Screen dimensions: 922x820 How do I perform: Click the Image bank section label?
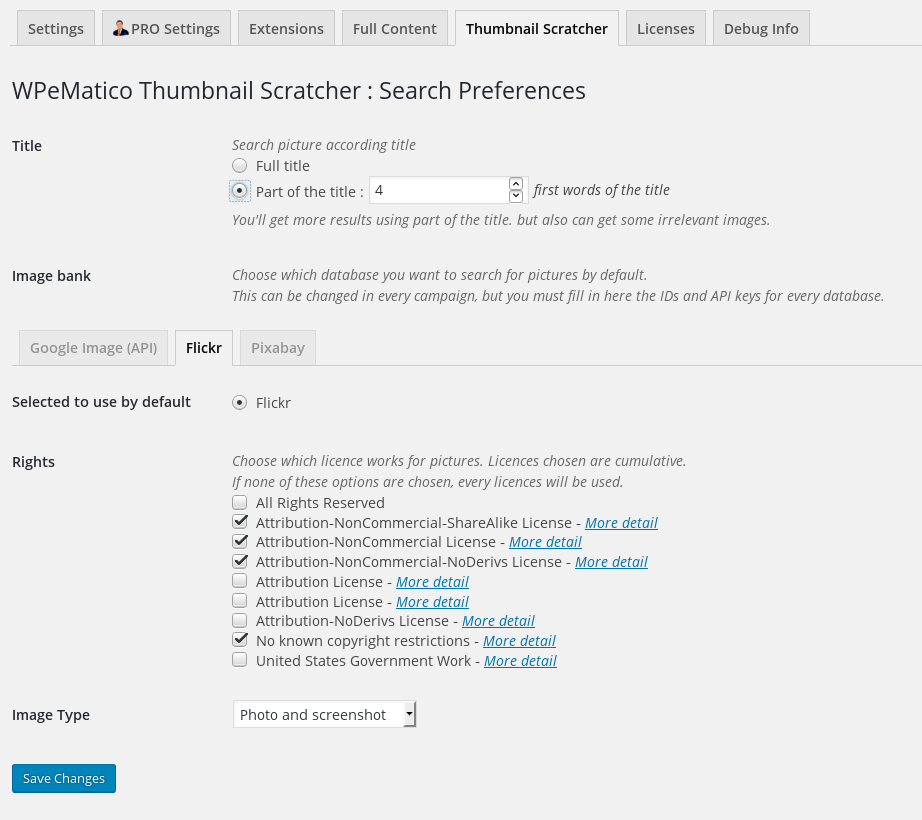click(x=52, y=276)
